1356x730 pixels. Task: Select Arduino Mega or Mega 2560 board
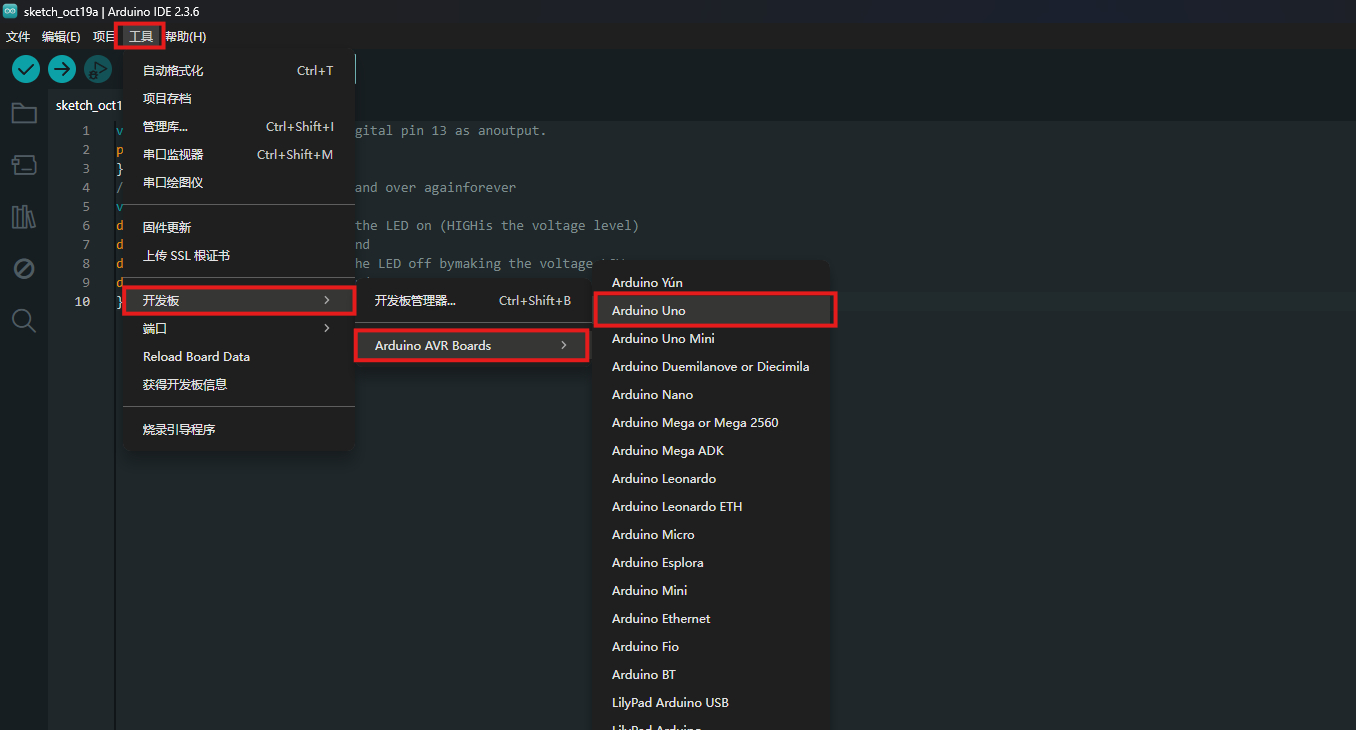point(711,423)
